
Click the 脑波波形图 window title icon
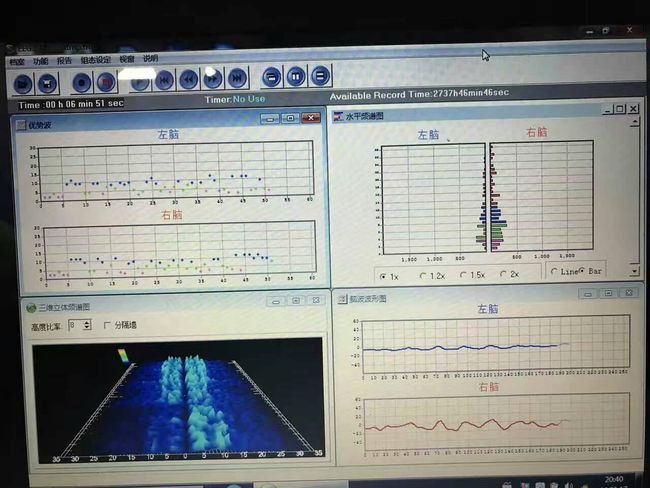[x=342, y=299]
